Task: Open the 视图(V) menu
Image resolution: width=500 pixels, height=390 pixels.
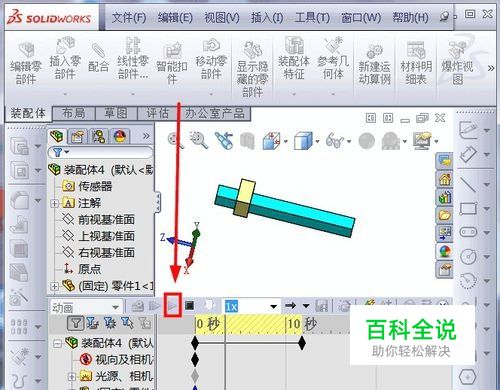Action: point(222,17)
